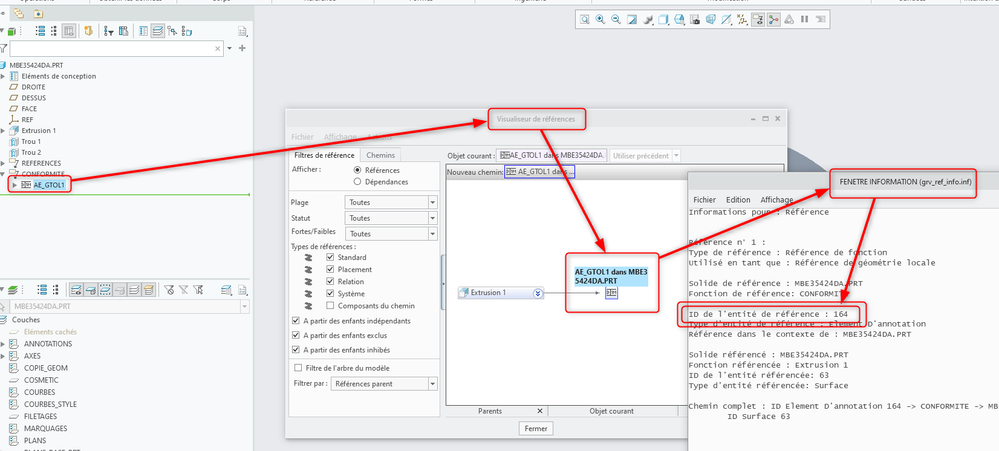Click the zoom in magnifier icon
The width and height of the screenshot is (999, 451).
pyautogui.click(x=600, y=20)
